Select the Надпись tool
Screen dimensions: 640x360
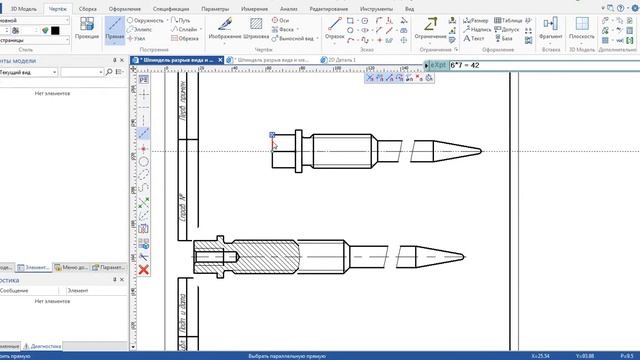tap(477, 29)
